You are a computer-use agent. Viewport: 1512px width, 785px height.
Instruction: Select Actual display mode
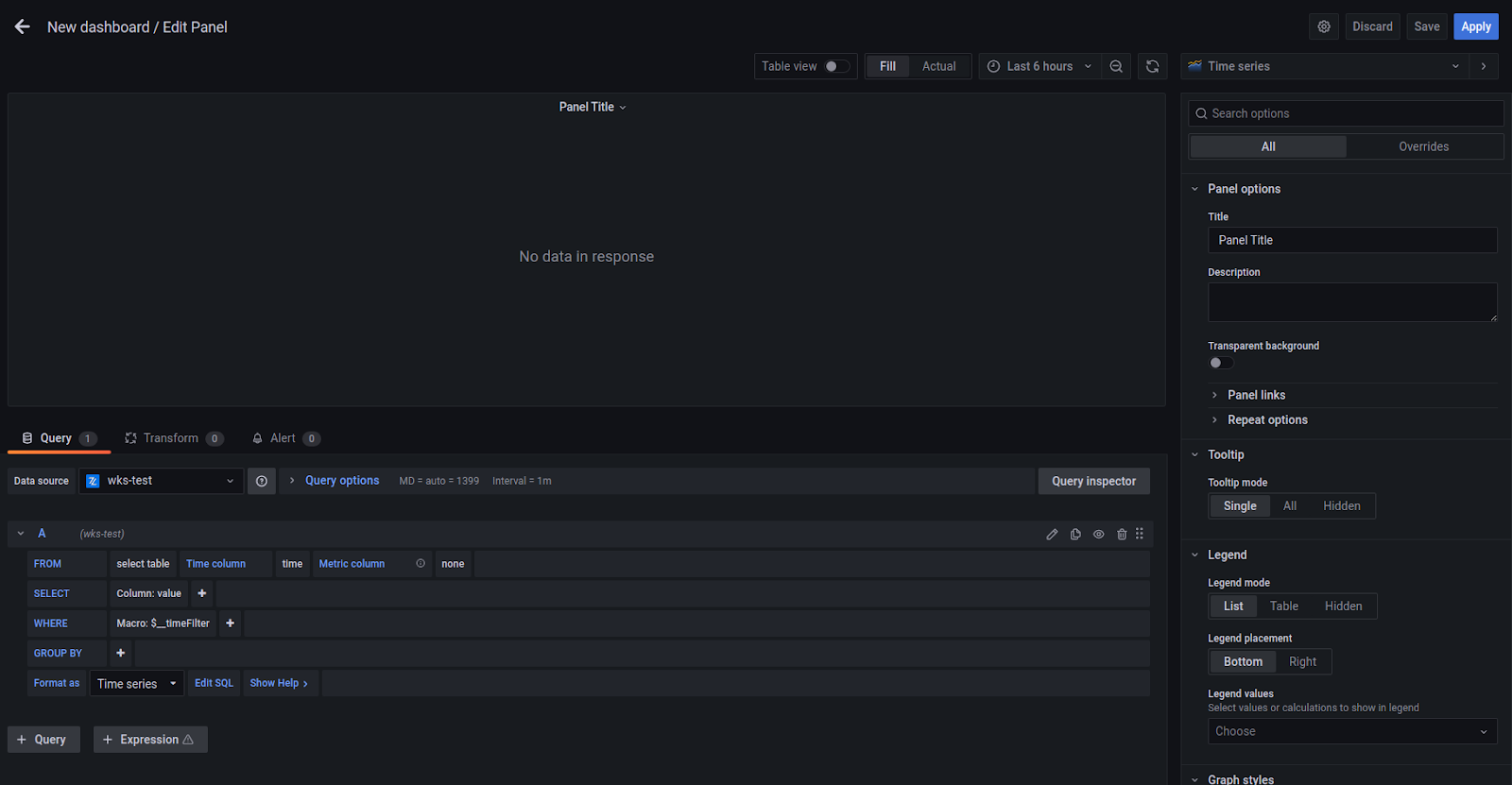point(938,66)
